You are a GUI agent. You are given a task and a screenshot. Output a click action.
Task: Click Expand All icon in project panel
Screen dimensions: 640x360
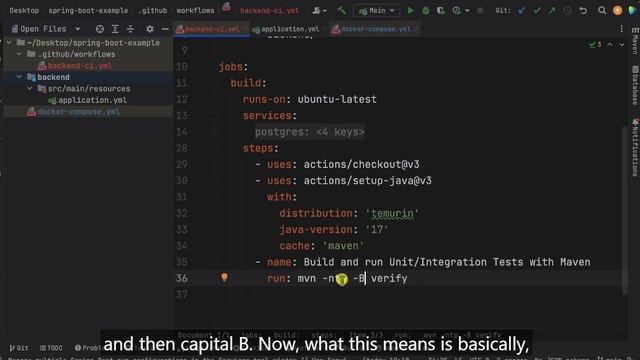click(115, 29)
